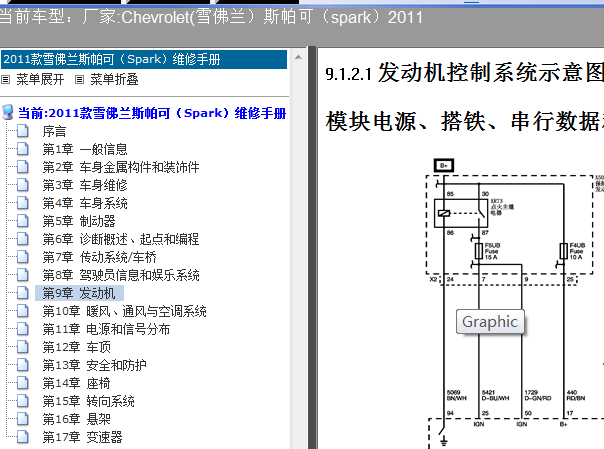Image resolution: width=604 pixels, height=449 pixels.
Task: Go to 第6章 诊断概述、起点和编程
Action: 121,239
